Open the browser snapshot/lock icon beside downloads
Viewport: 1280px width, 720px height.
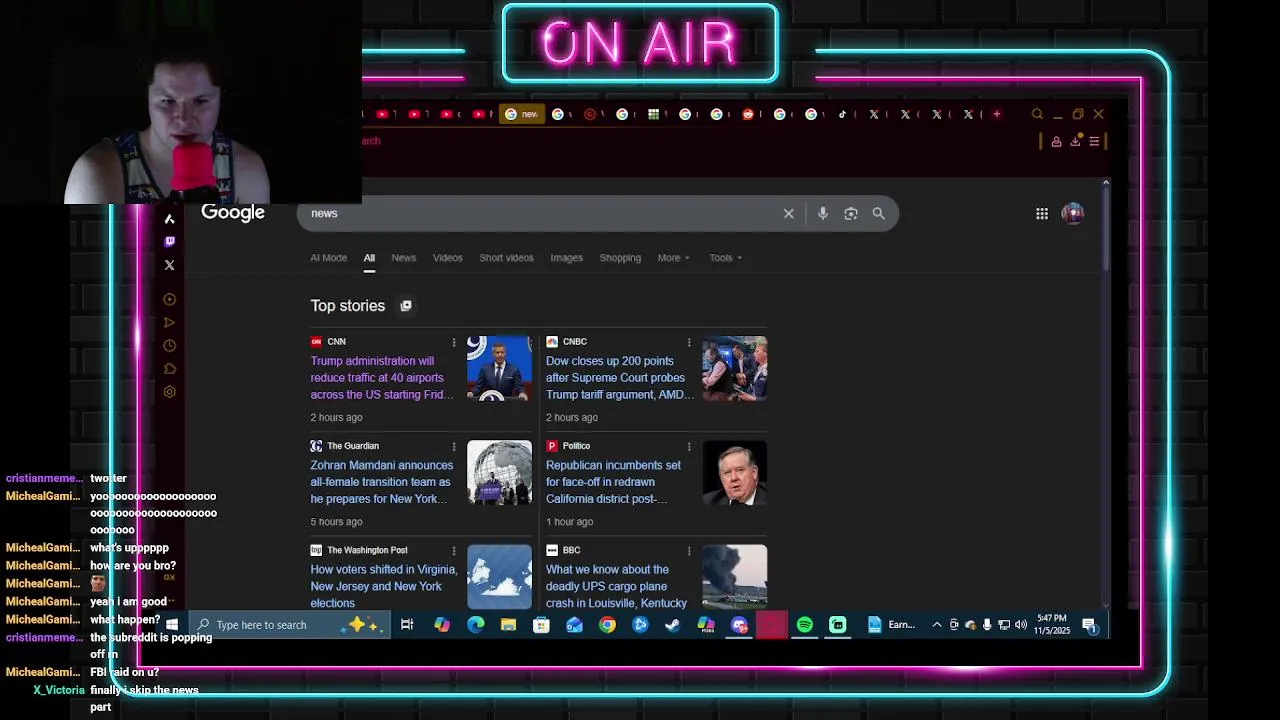coord(1056,141)
